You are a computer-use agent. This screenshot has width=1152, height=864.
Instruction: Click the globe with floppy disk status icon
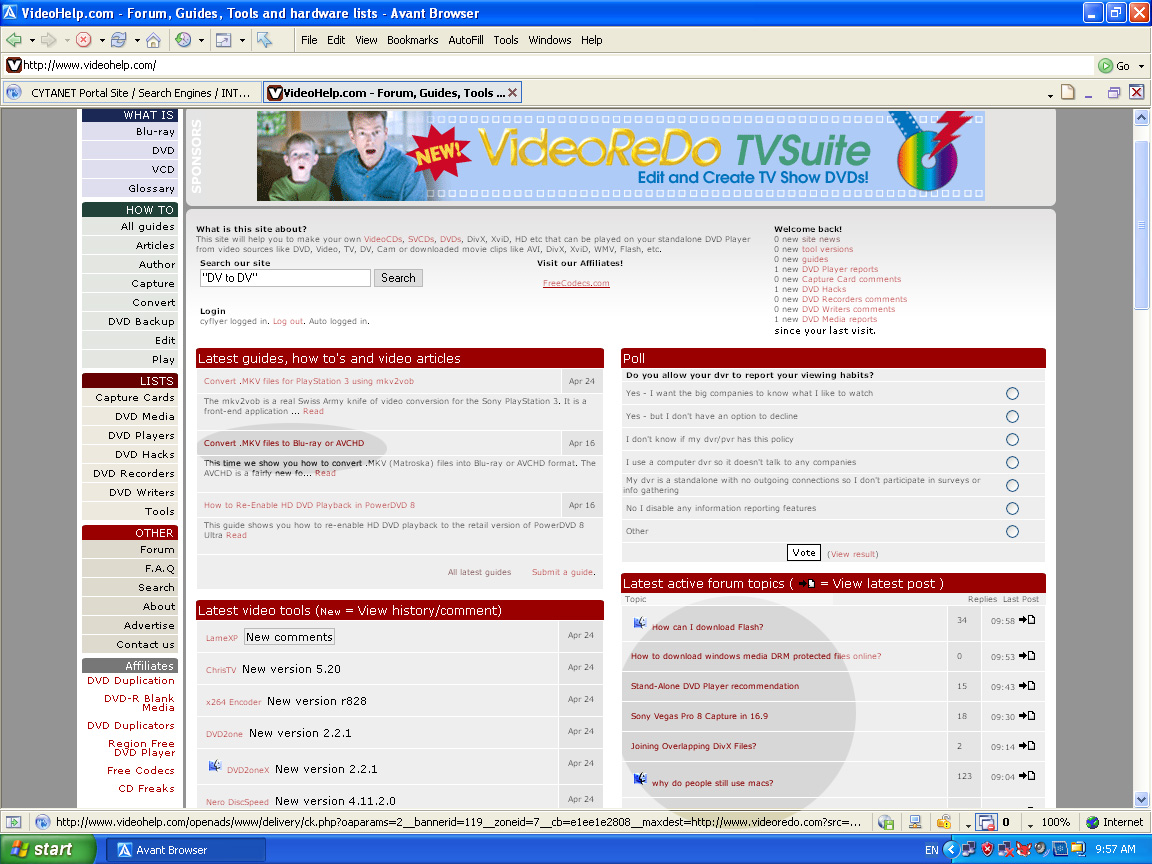click(x=886, y=822)
